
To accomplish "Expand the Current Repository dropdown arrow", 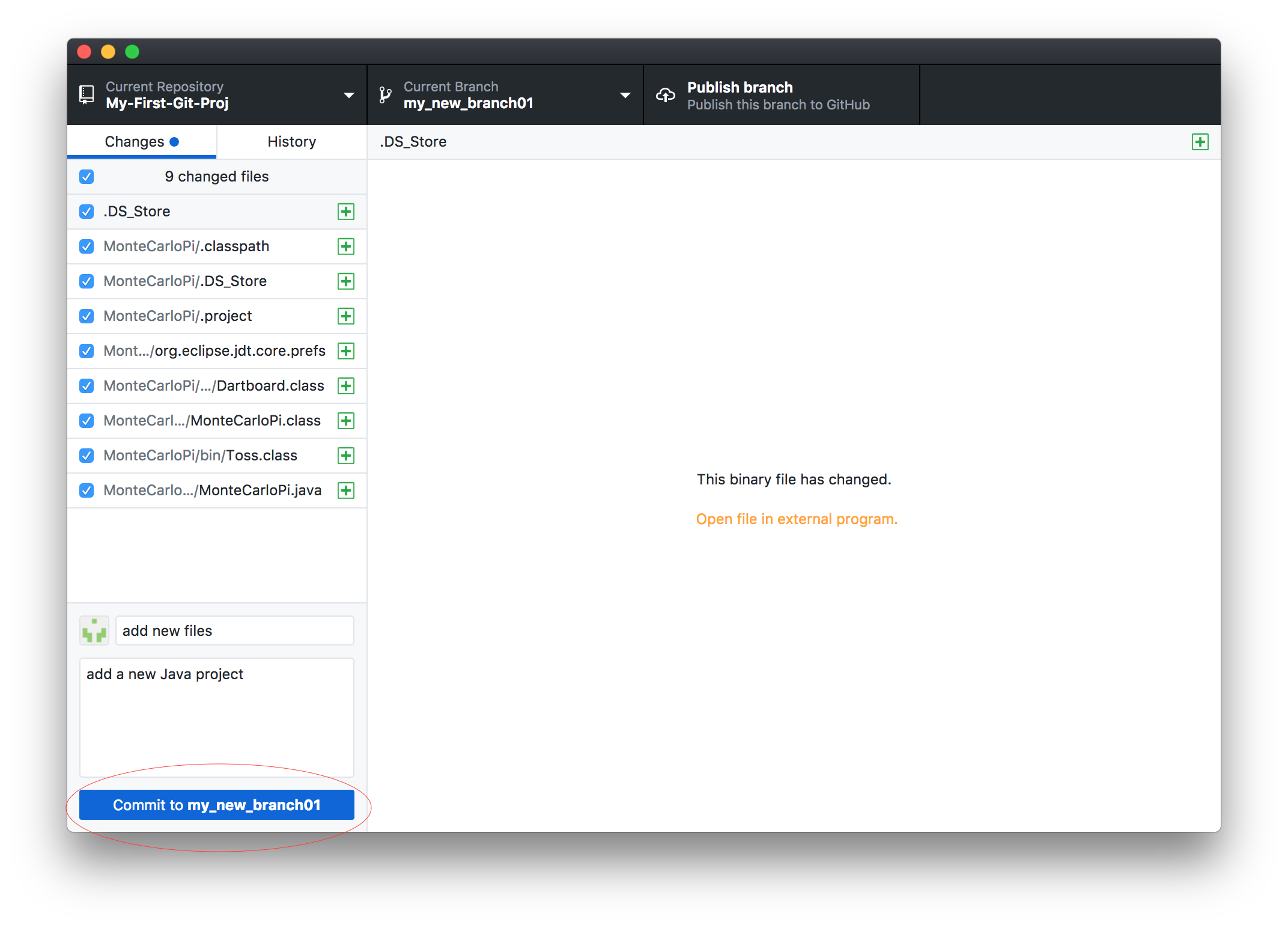I will pyautogui.click(x=348, y=96).
